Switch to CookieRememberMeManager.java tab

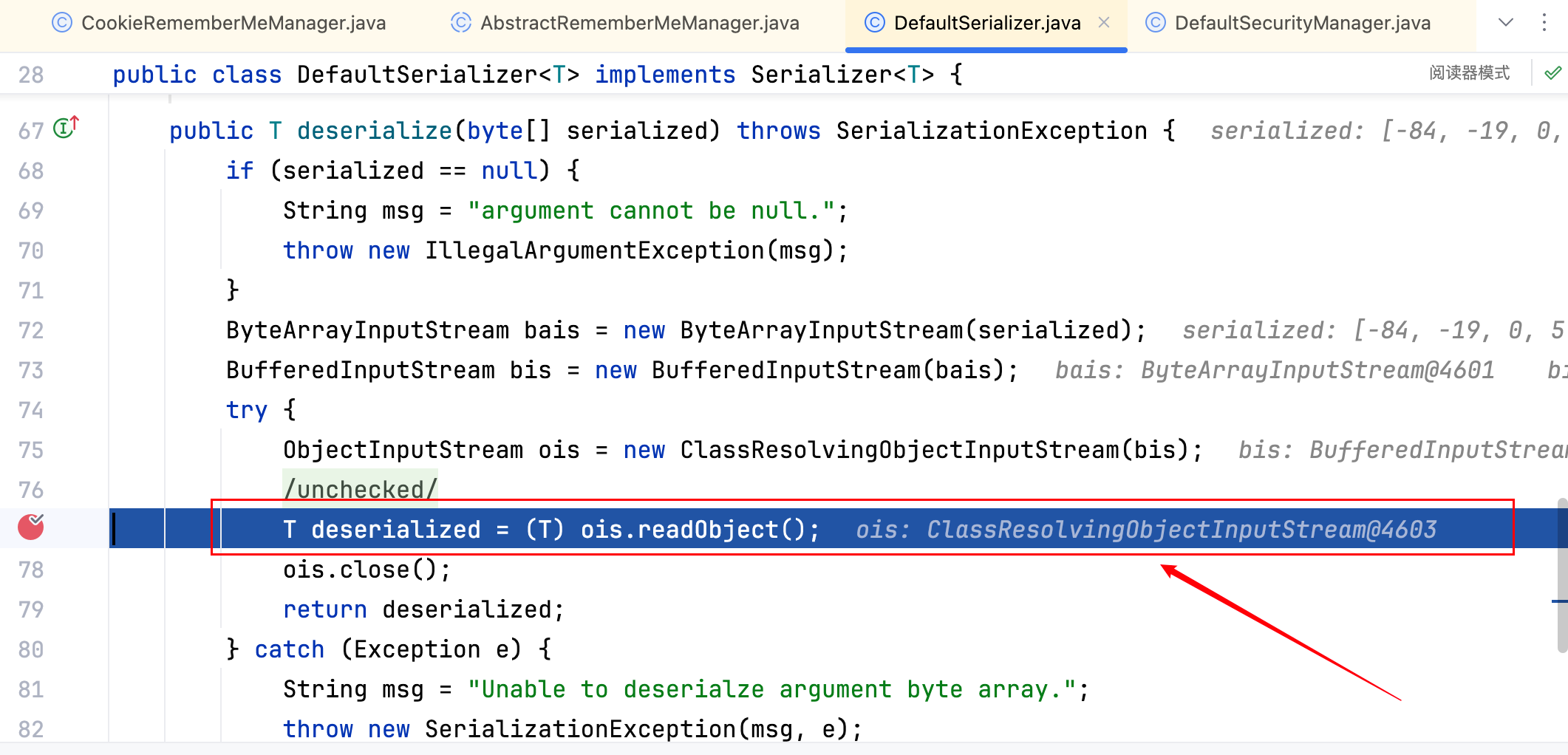(x=233, y=23)
